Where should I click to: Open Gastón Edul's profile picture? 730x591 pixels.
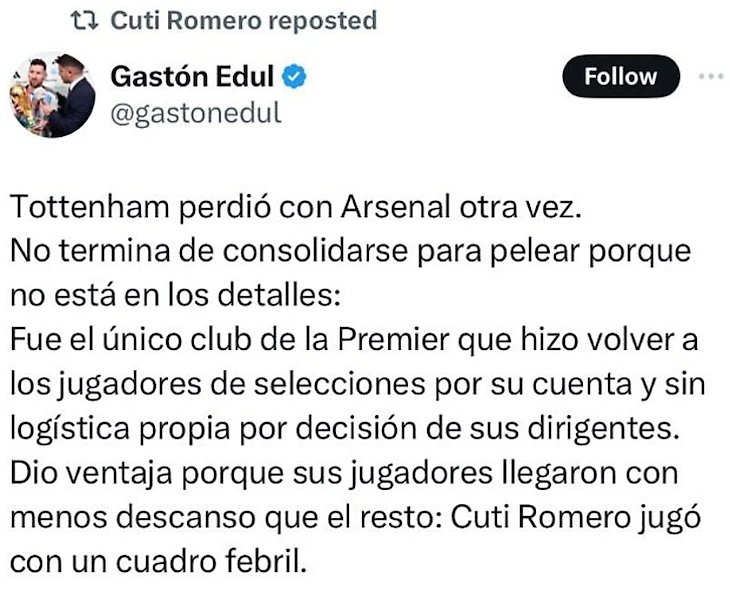[x=56, y=96]
